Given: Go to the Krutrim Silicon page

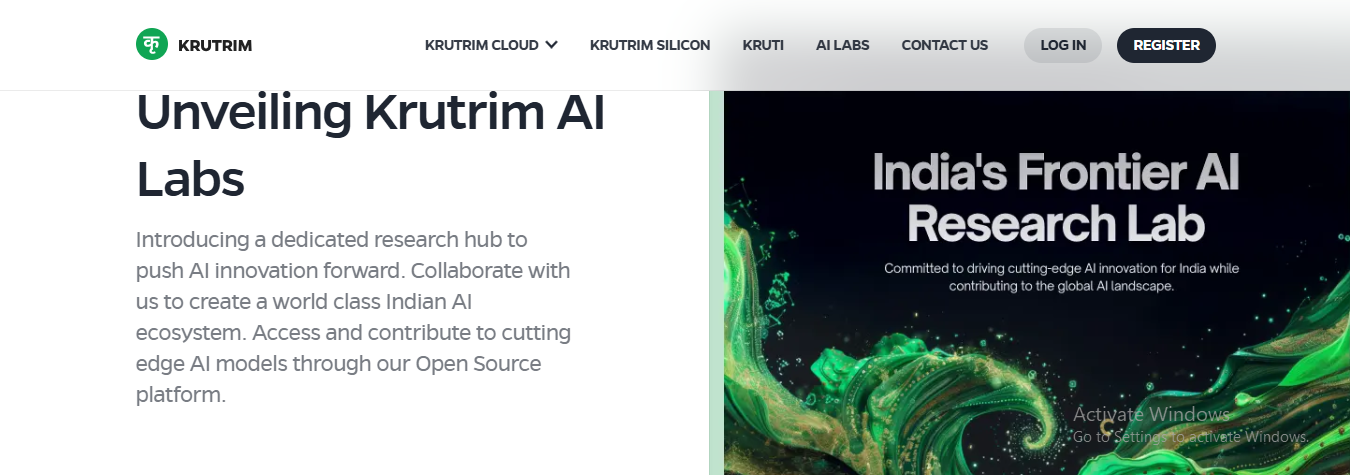Looking at the screenshot, I should click(650, 45).
